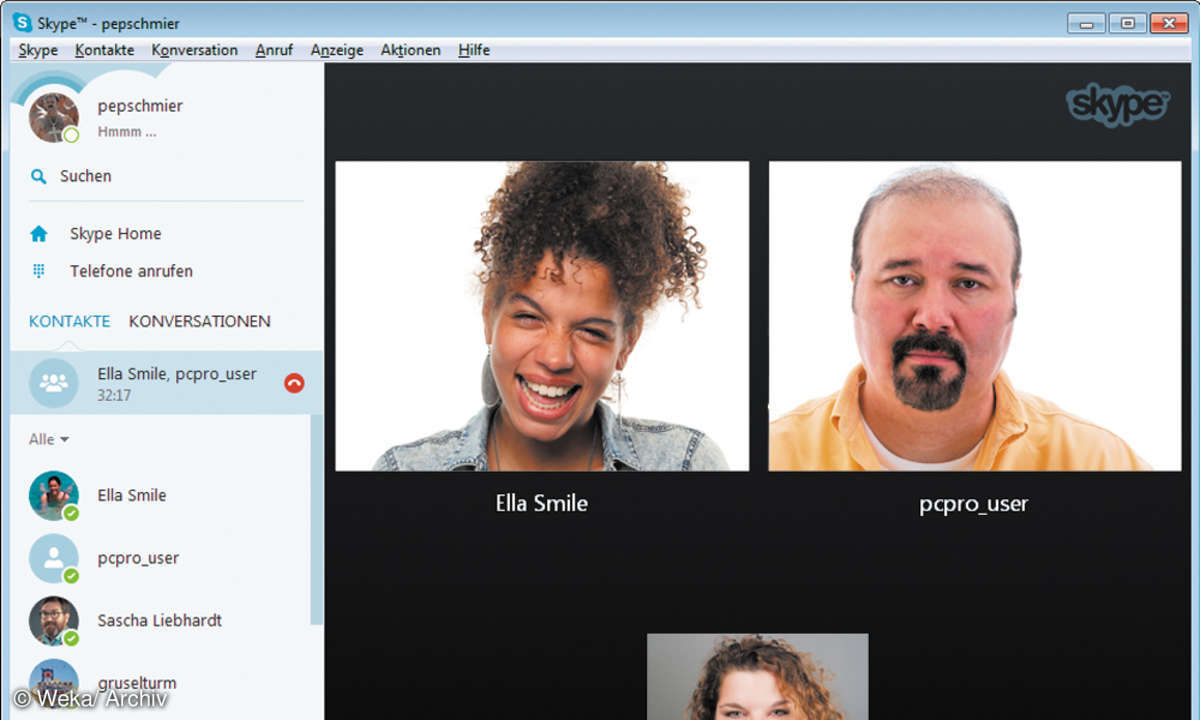Close the Skype window
This screenshot has width=1200, height=720.
coord(1169,22)
